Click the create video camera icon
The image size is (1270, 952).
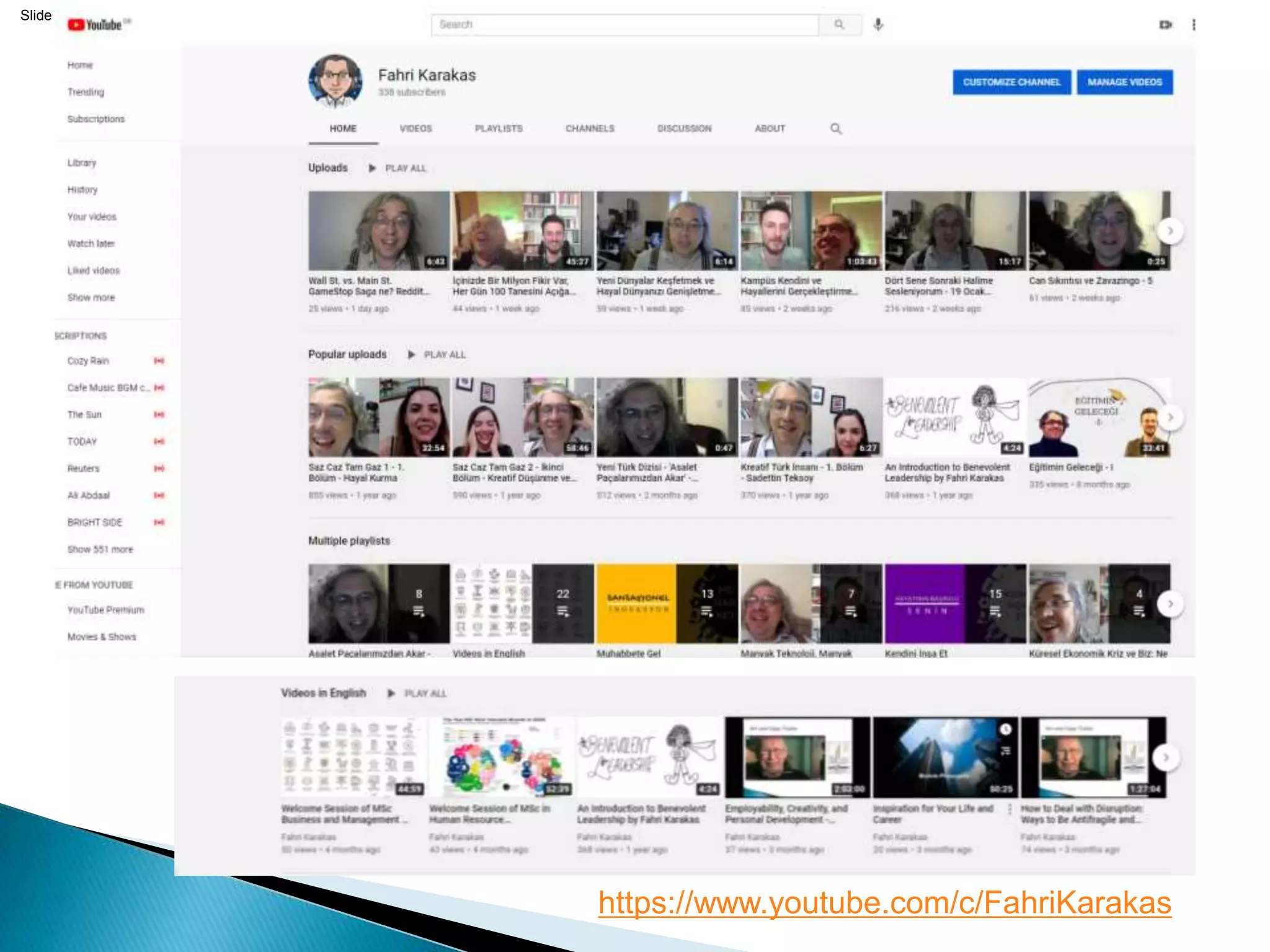pos(1166,25)
